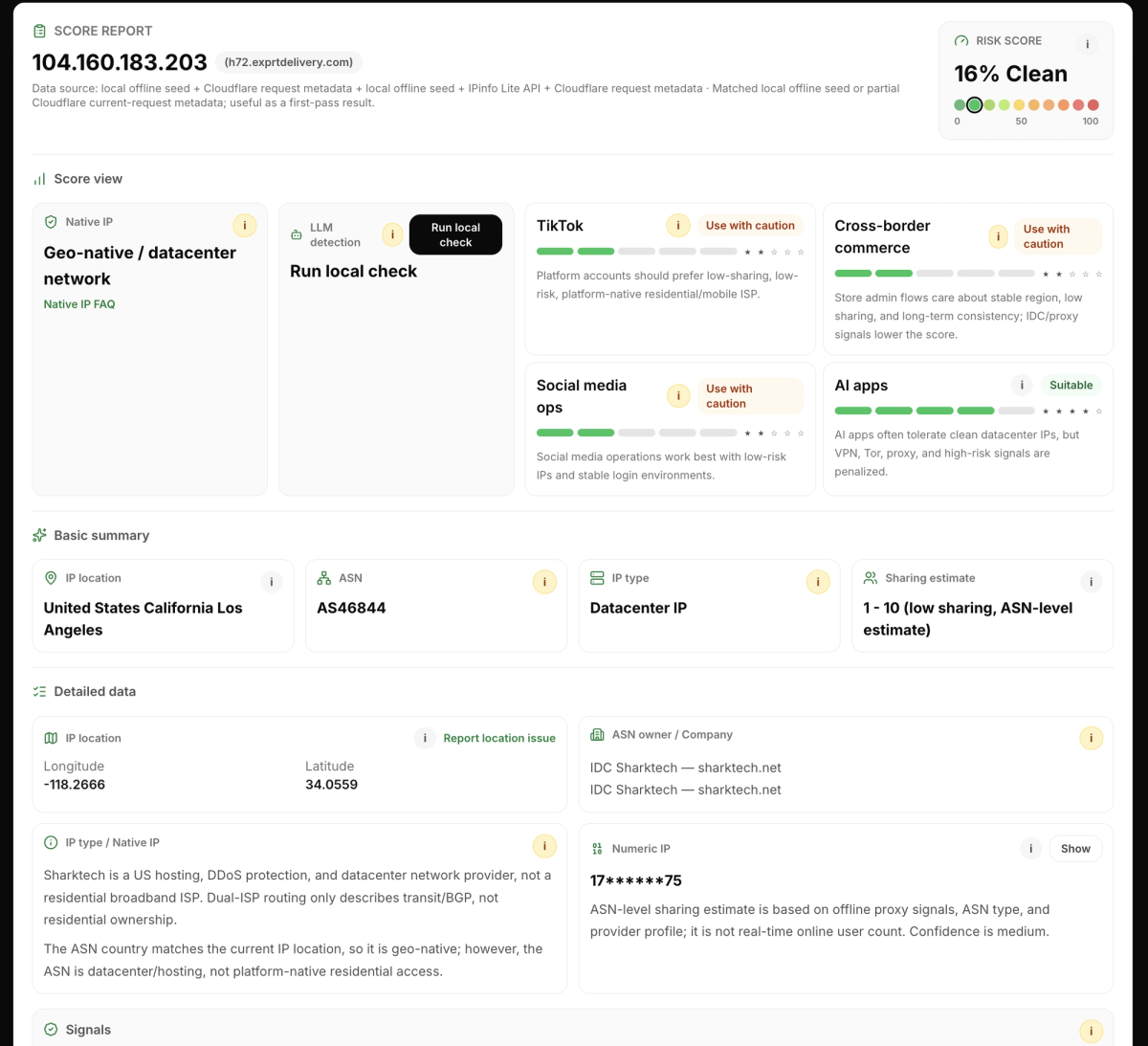The width and height of the screenshot is (1148, 1046).
Task: Open Native IP info icon
Action: pos(245,226)
